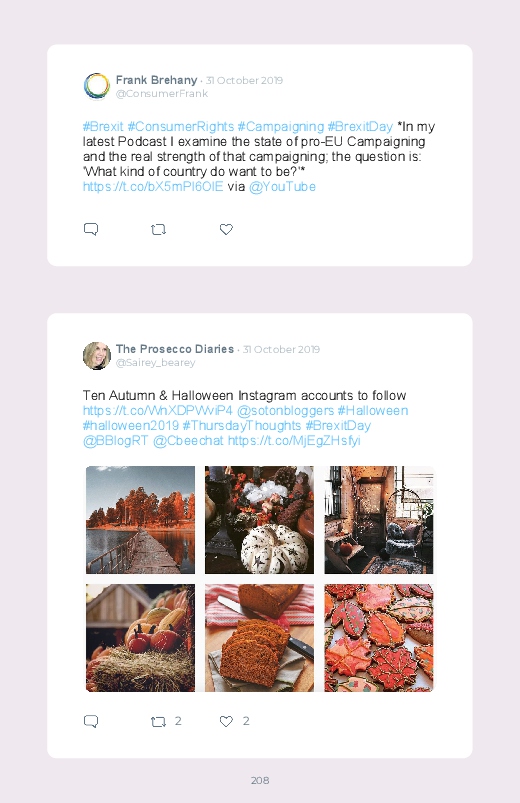The image size is (520, 803).
Task: Click the Frank Brehany display name
Action: coord(156,80)
